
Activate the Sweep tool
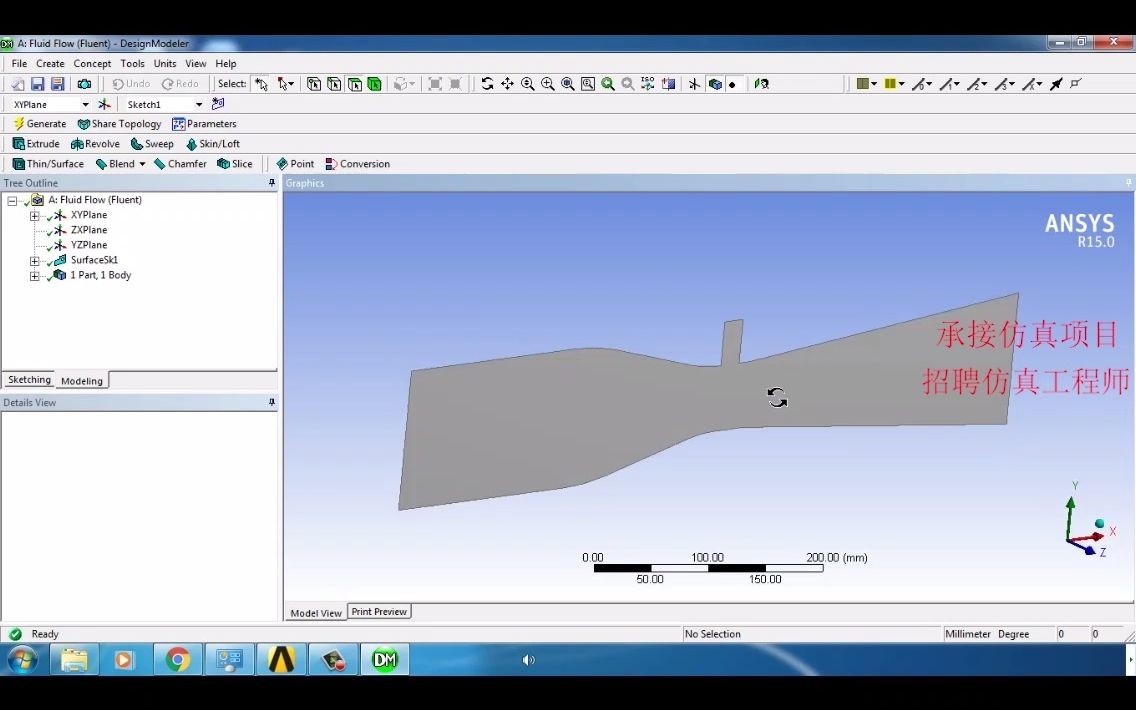(x=152, y=143)
